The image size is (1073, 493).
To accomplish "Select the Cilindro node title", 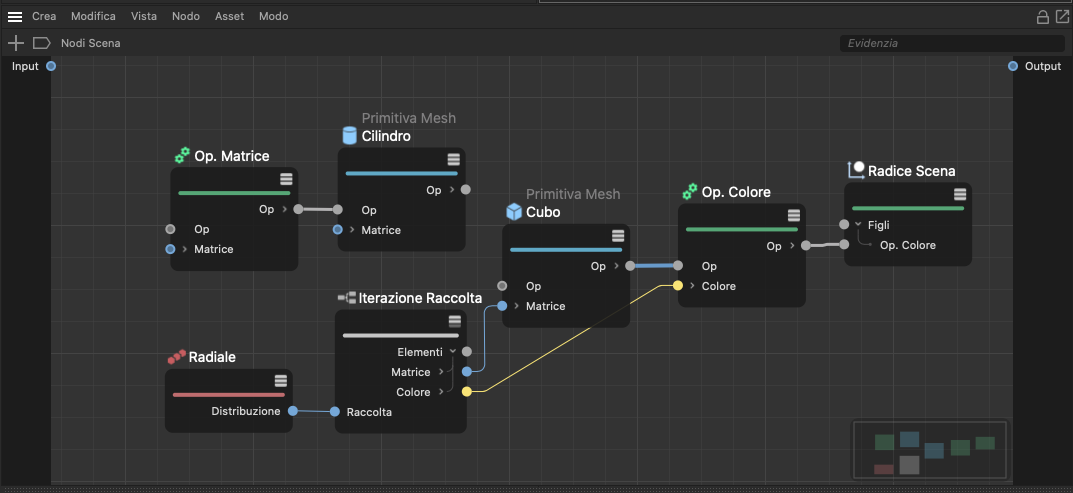I will point(386,136).
